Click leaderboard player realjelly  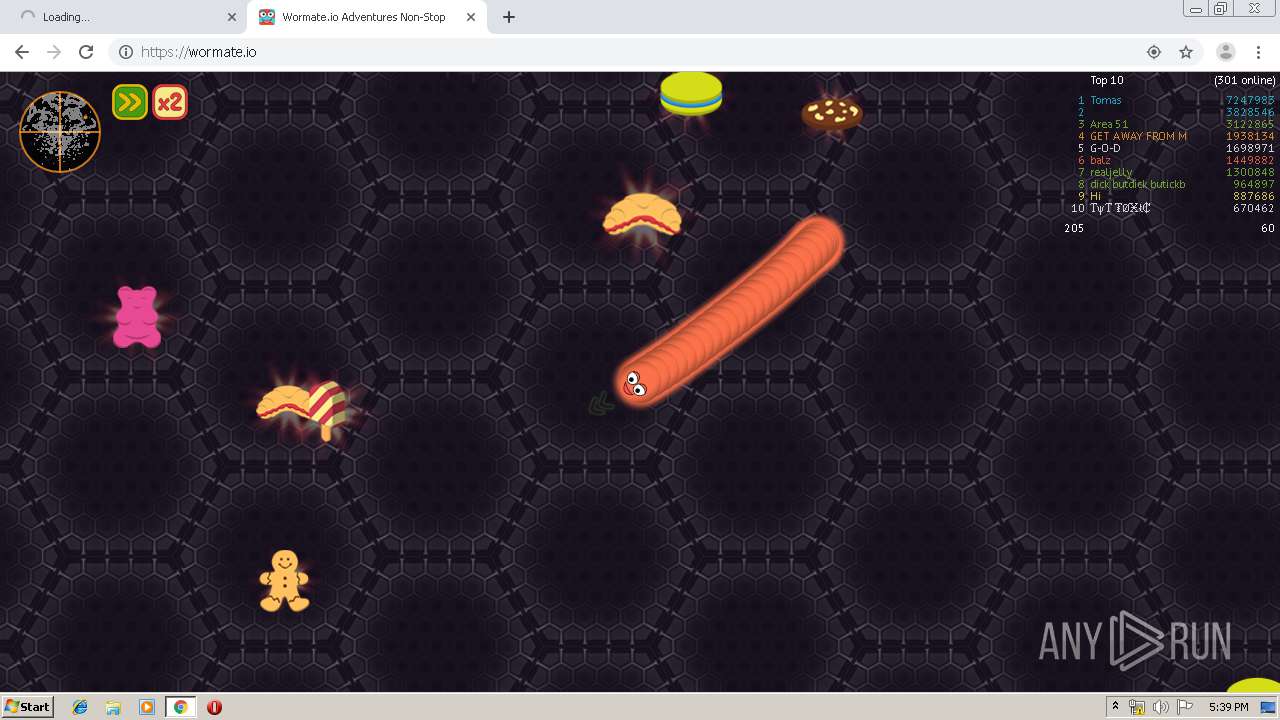point(1111,172)
